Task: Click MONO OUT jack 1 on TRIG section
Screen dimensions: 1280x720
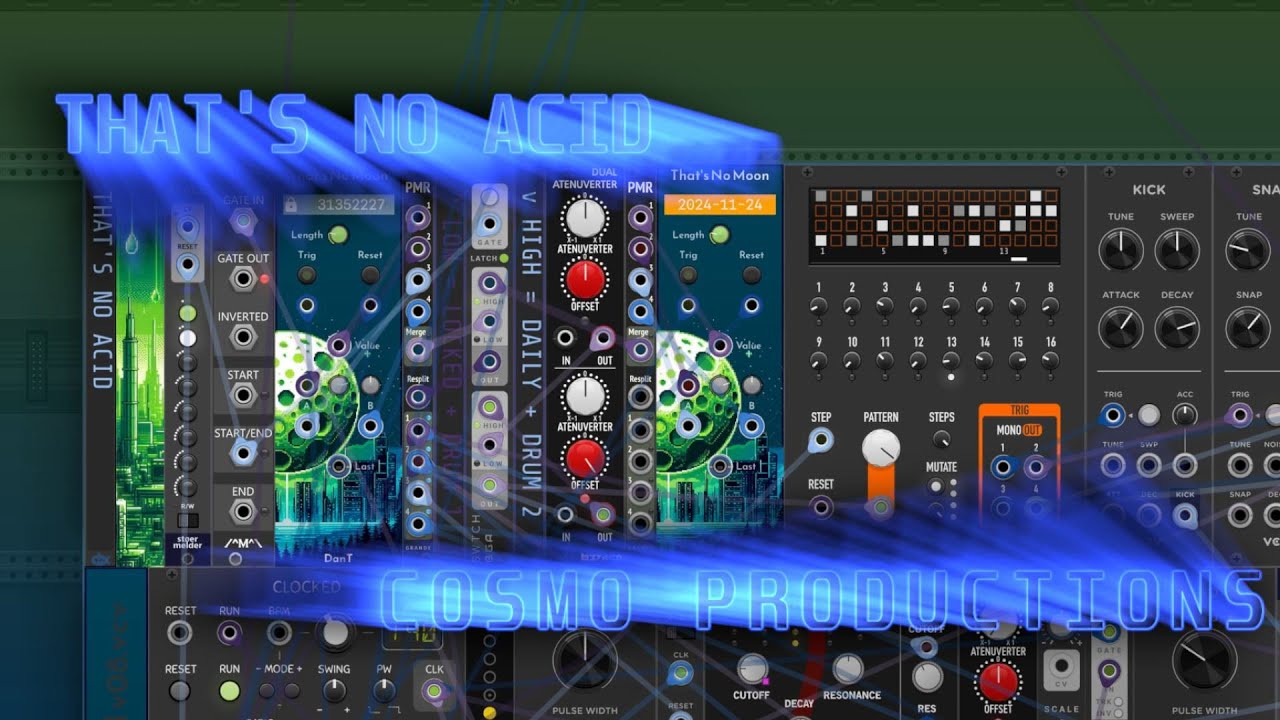Action: click(1001, 467)
